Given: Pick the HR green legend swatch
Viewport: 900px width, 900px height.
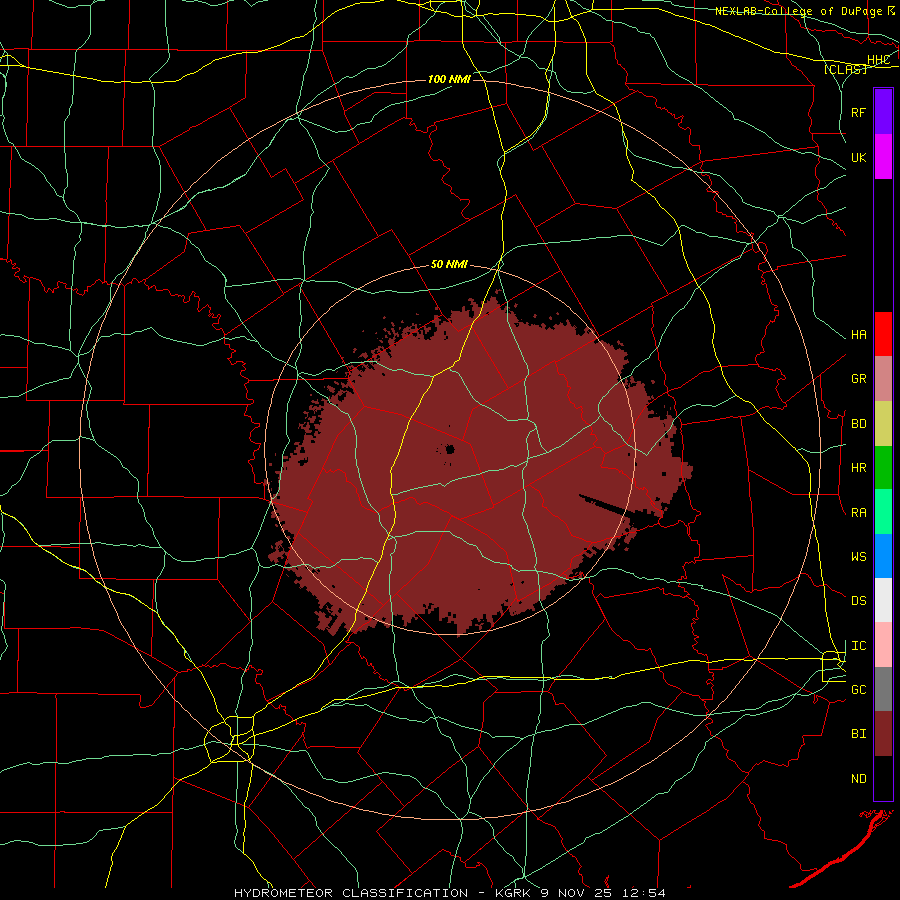Looking at the screenshot, I should 883,468.
